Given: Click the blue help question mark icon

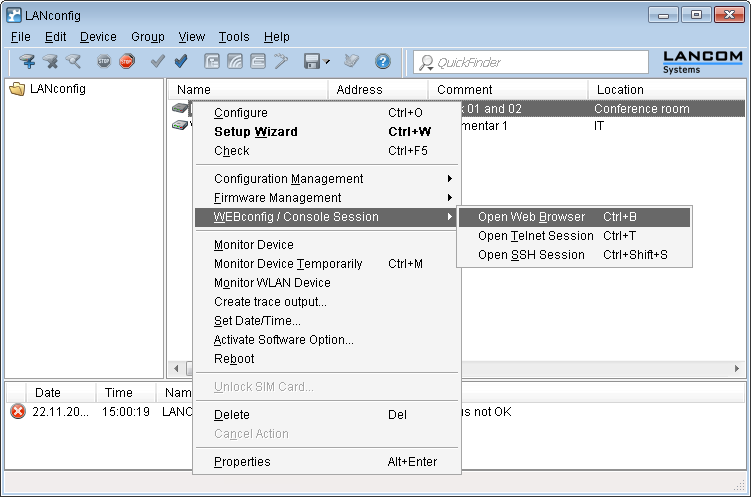Looking at the screenshot, I should [x=382, y=62].
